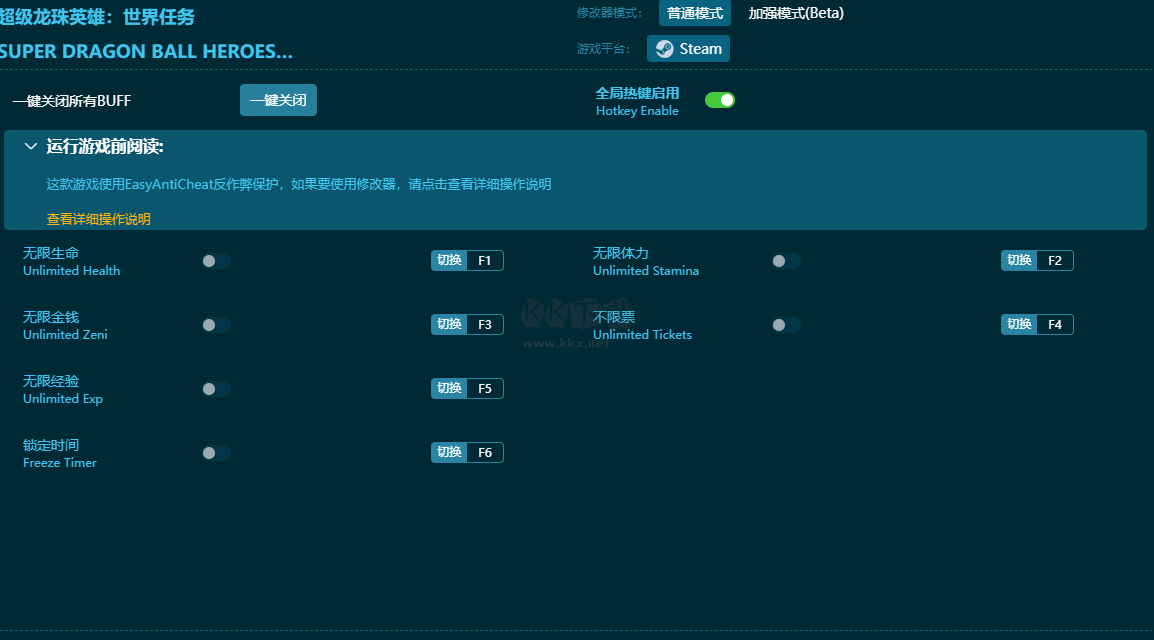Click 切换 button for F5 hotkey
Image resolution: width=1154 pixels, height=640 pixels.
(x=449, y=388)
